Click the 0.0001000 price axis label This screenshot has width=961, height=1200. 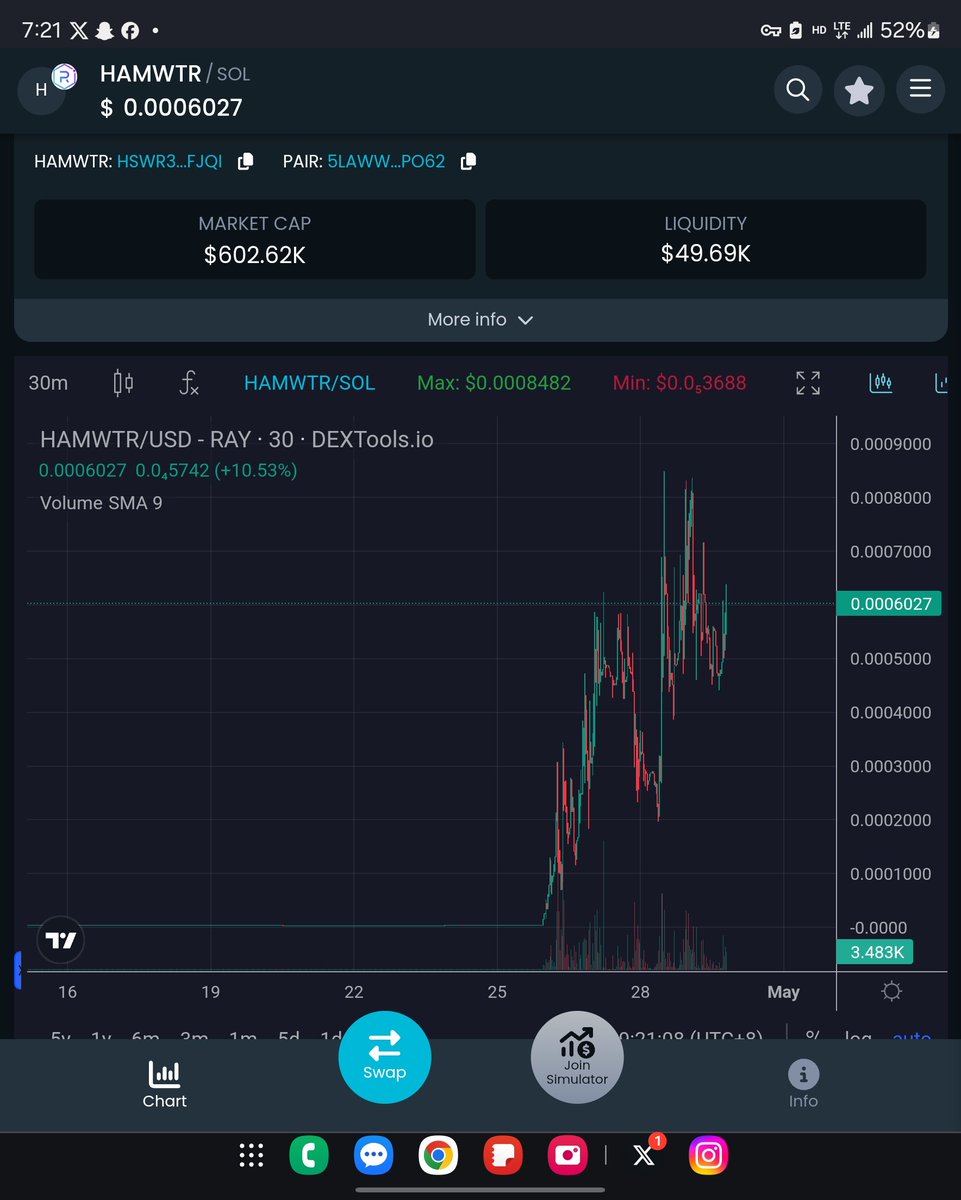coord(890,874)
